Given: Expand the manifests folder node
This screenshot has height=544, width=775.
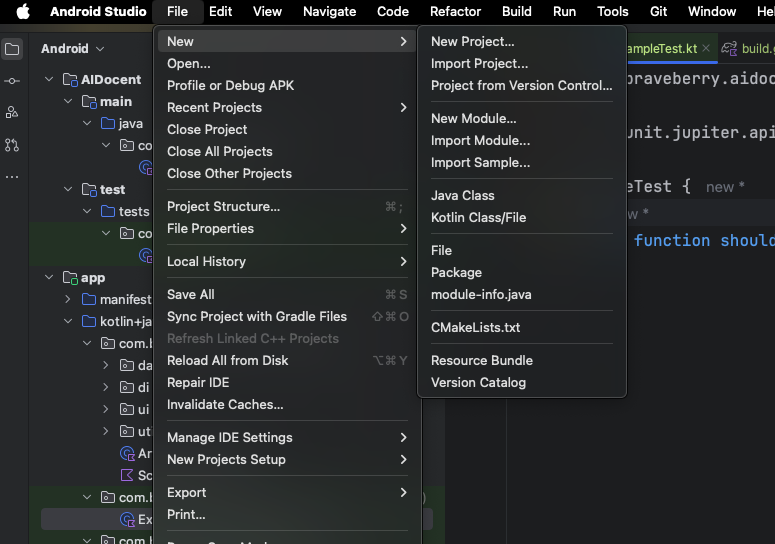Looking at the screenshot, I should tap(68, 299).
